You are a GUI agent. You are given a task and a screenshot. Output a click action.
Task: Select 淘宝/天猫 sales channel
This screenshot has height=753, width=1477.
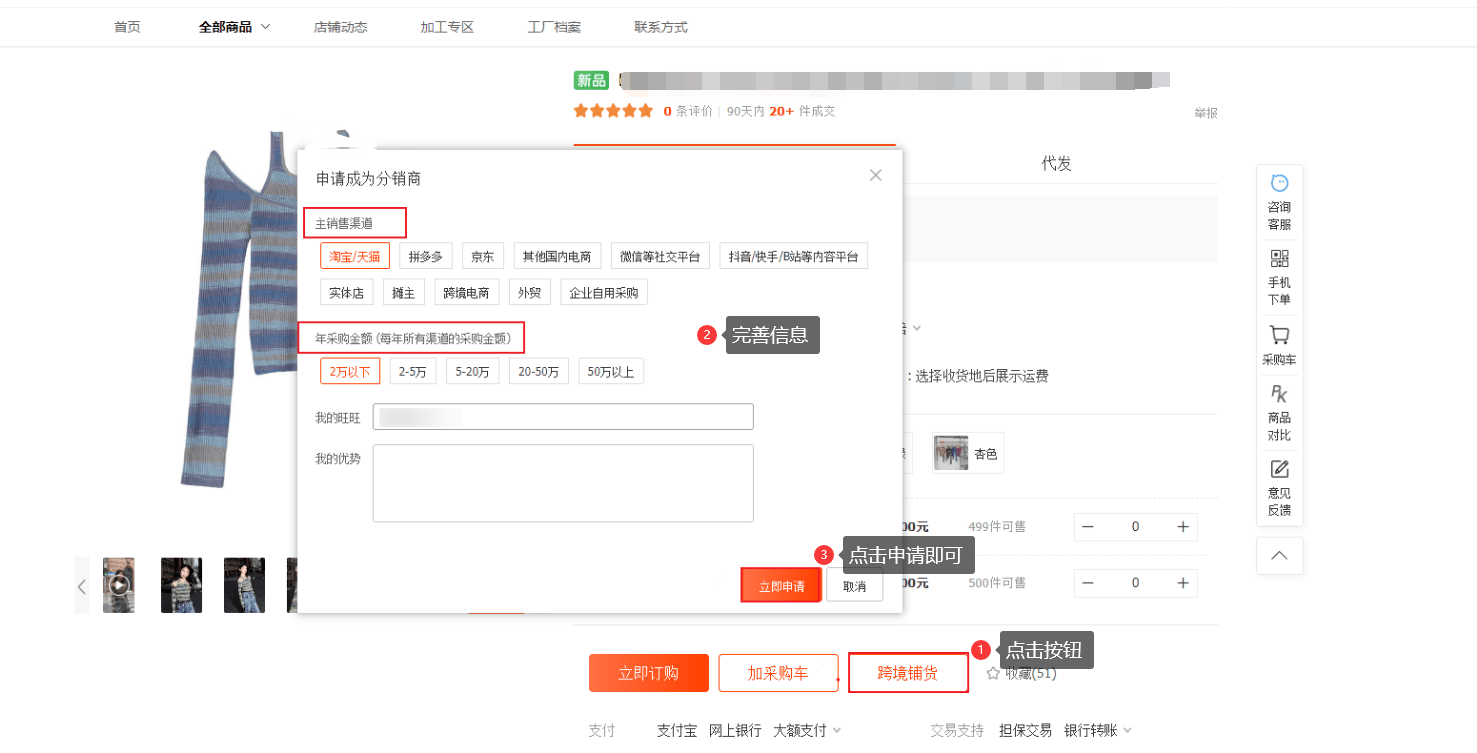tap(355, 256)
